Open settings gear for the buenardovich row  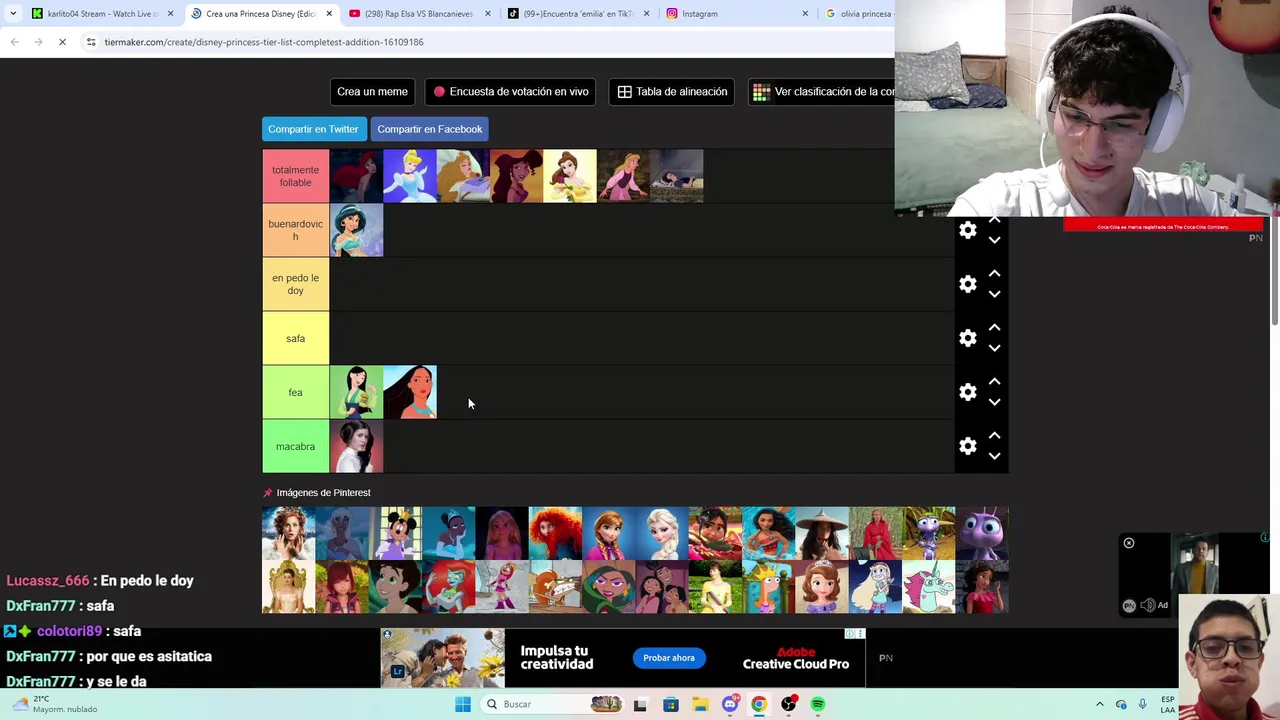967,230
